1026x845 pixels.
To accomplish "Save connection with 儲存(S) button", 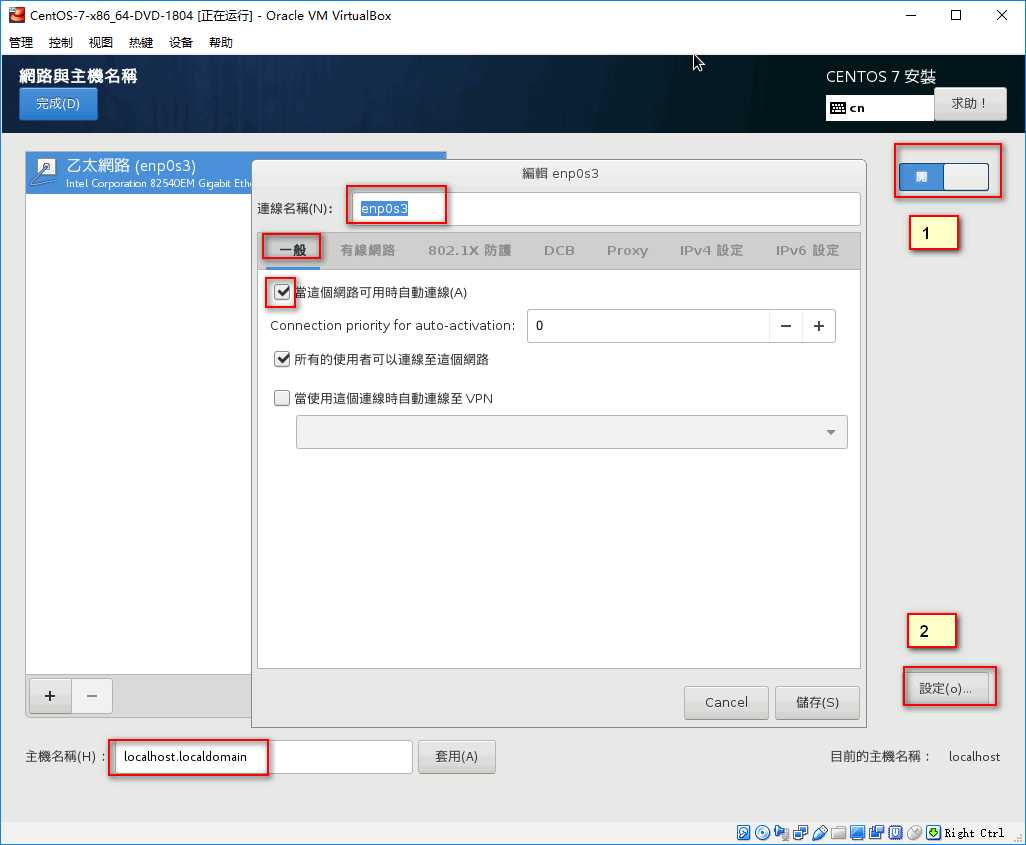I will (x=817, y=702).
